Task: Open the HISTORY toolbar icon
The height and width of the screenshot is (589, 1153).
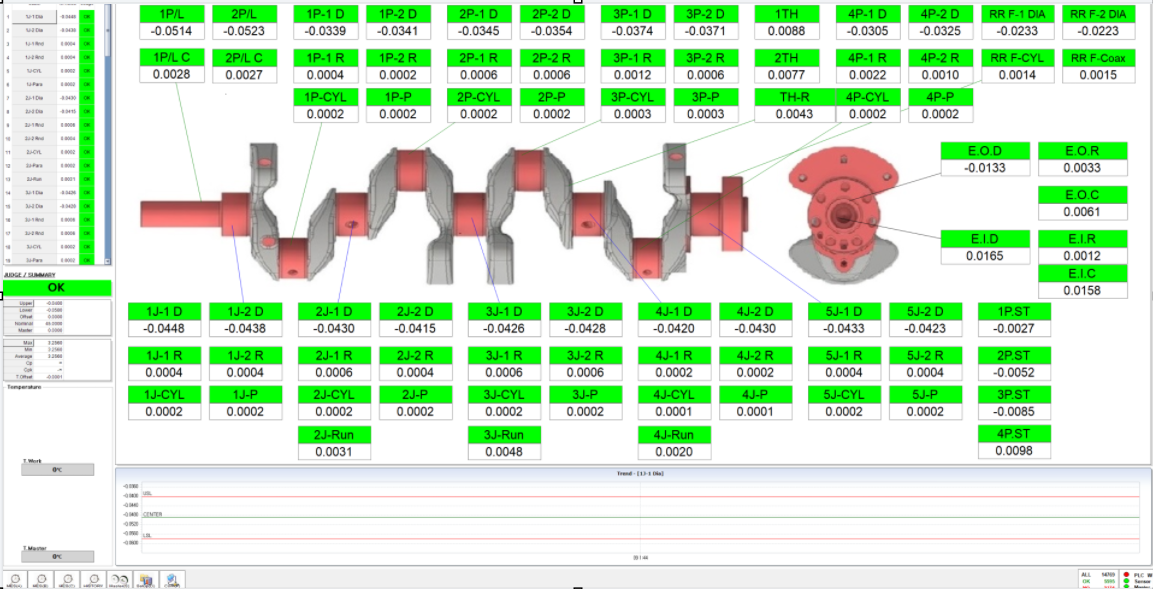Action: click(x=93, y=579)
